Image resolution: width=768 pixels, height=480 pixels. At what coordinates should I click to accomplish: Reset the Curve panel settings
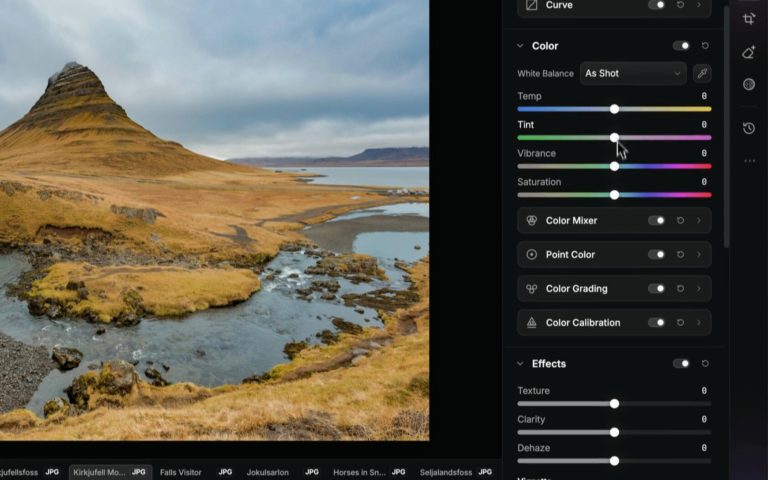680,5
